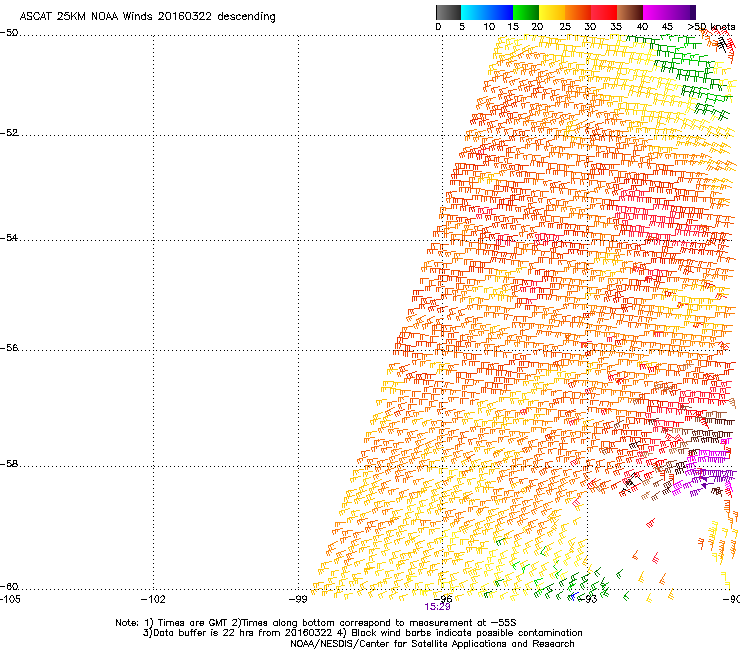740x650 pixels.
Task: Pick the brown 35-40 knots legend swatch
Action: pos(630,12)
